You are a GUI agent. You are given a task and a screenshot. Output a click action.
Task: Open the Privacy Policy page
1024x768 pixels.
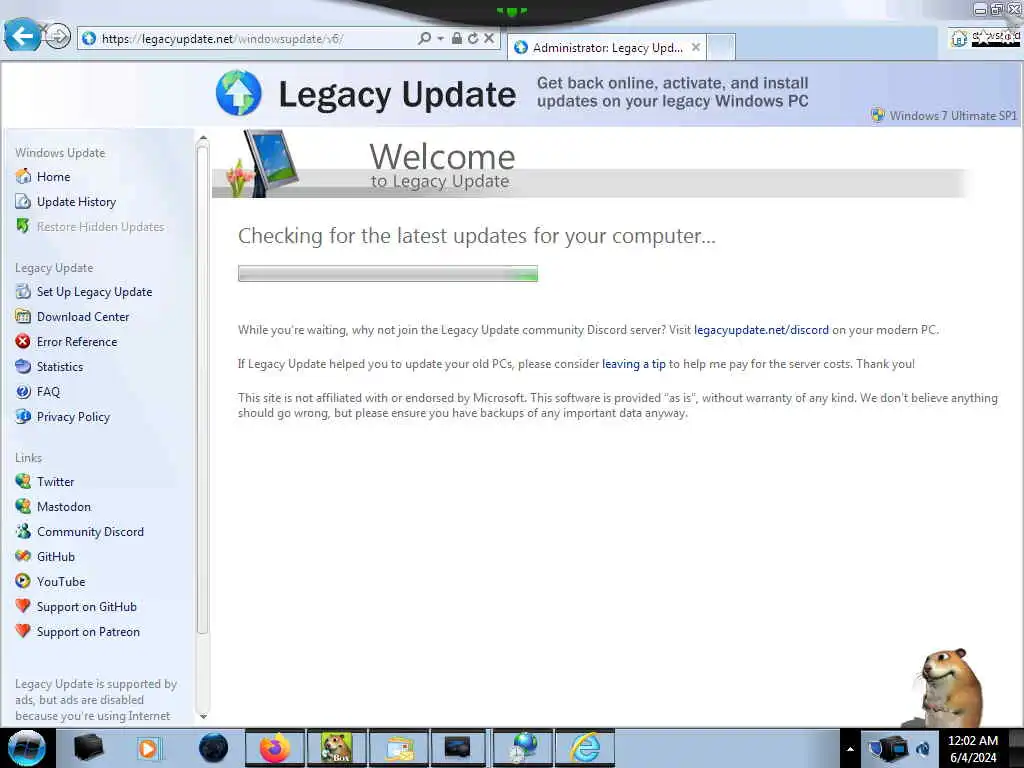pyautogui.click(x=73, y=417)
